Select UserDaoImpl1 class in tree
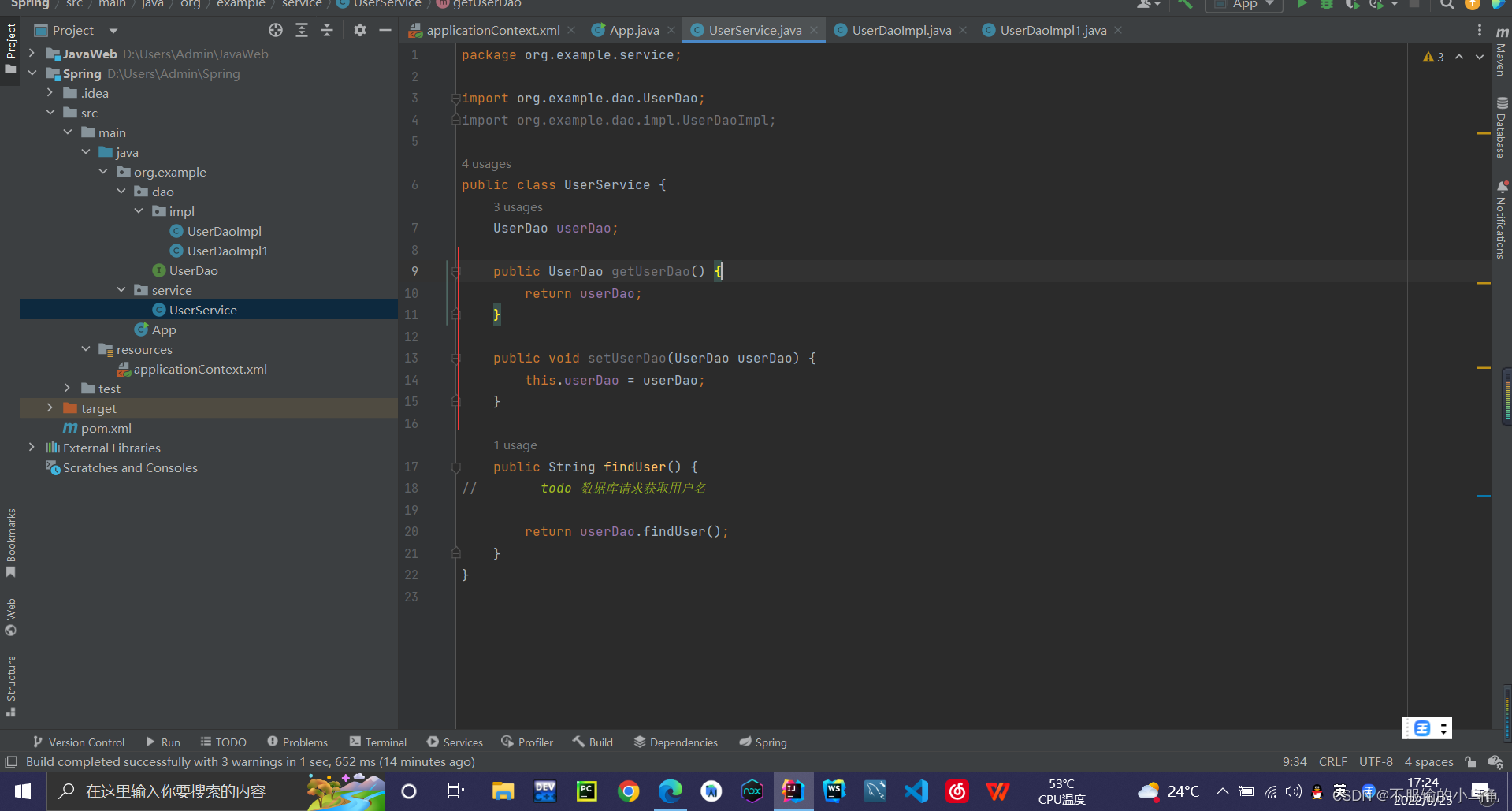 click(x=219, y=251)
